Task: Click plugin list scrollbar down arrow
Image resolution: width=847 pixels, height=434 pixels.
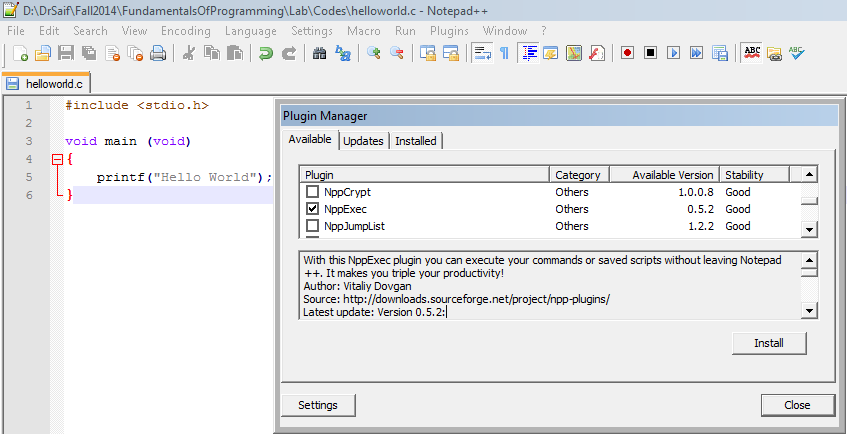Action: 809,229
